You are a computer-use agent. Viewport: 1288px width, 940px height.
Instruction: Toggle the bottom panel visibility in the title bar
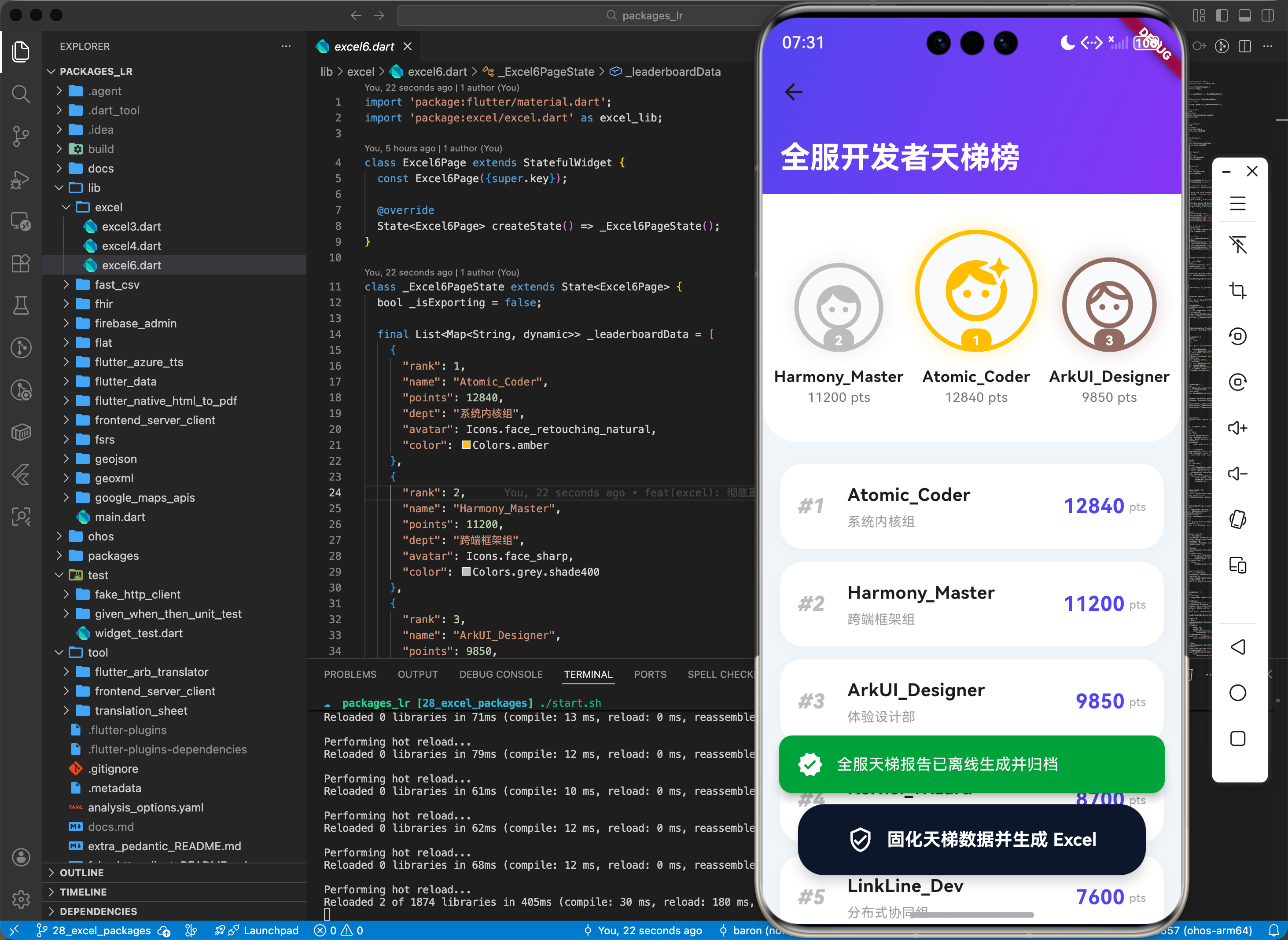pyautogui.click(x=1244, y=15)
